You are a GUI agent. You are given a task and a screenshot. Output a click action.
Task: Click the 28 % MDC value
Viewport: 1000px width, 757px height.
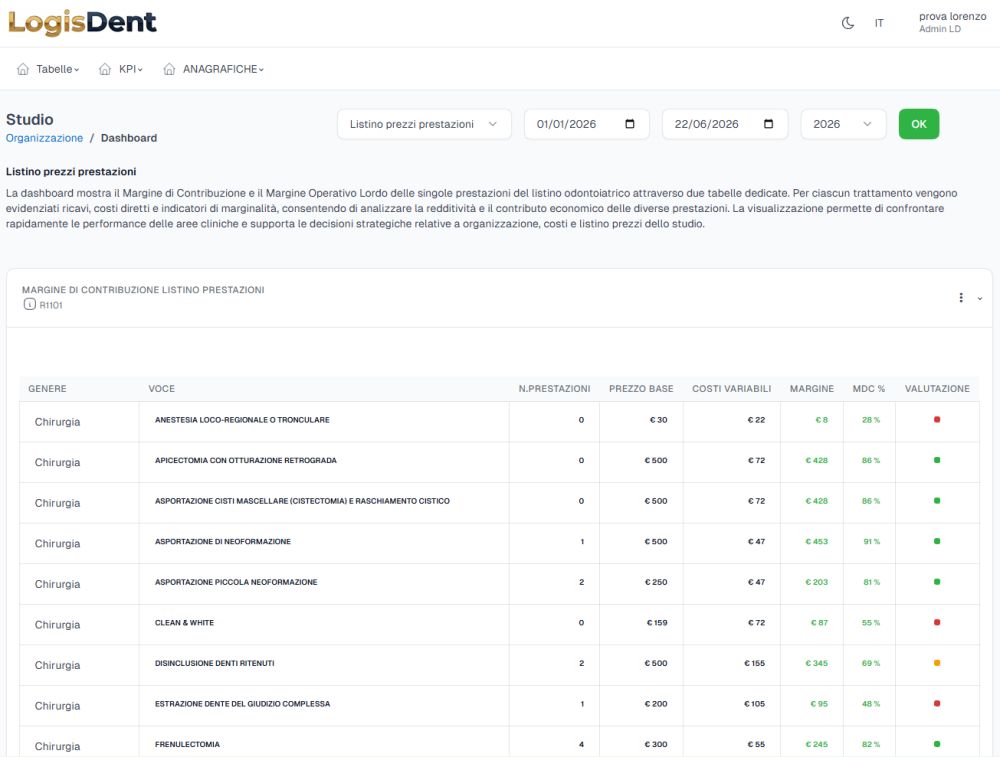pyautogui.click(x=871, y=420)
